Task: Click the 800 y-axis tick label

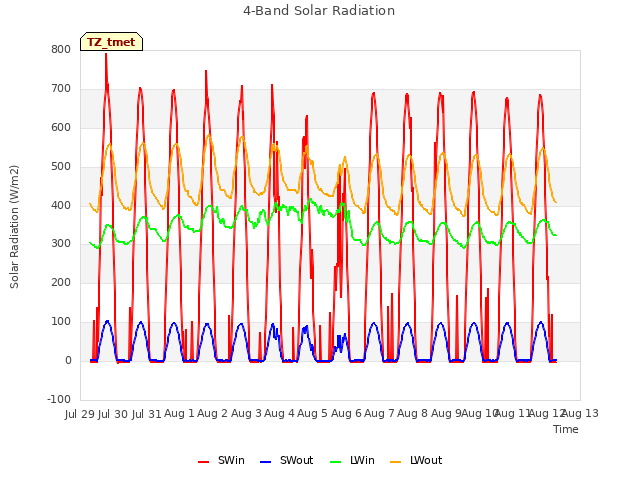Action: tap(61, 50)
